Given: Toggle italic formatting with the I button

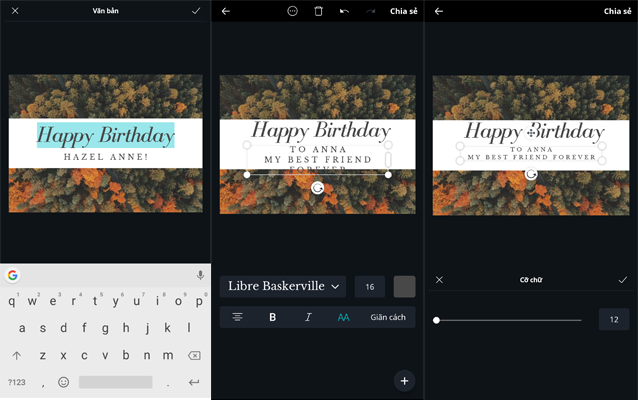Looking at the screenshot, I should pyautogui.click(x=308, y=317).
